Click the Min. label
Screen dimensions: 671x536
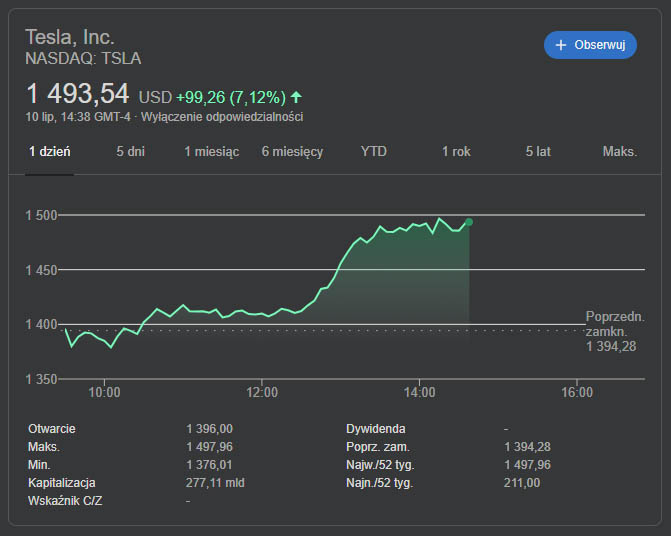click(x=39, y=465)
